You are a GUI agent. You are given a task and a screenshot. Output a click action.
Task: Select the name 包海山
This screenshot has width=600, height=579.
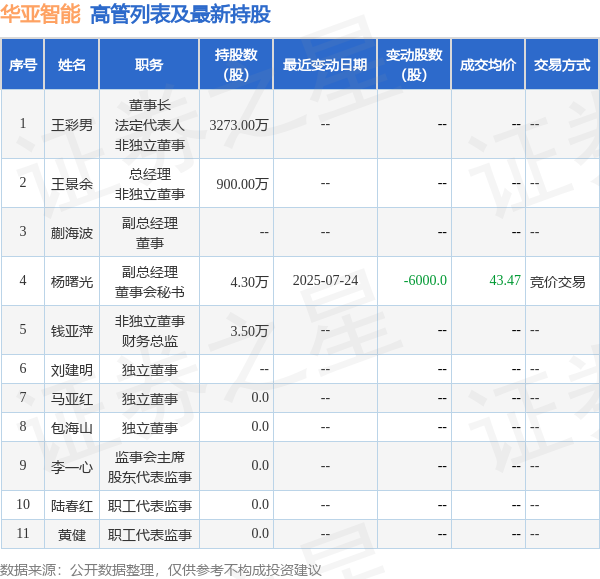pyautogui.click(x=72, y=428)
